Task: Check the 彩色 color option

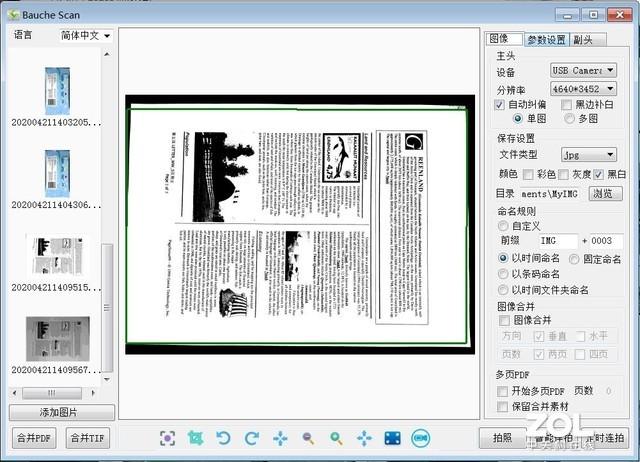Action: tap(528, 175)
